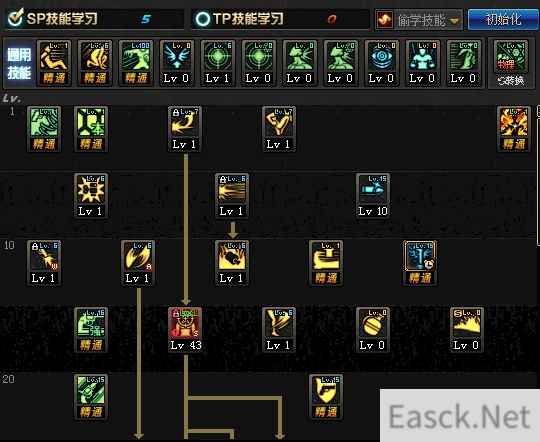Image resolution: width=540 pixels, height=442 pixels.
Task: Click the 初始化 reset button
Action: [503, 19]
